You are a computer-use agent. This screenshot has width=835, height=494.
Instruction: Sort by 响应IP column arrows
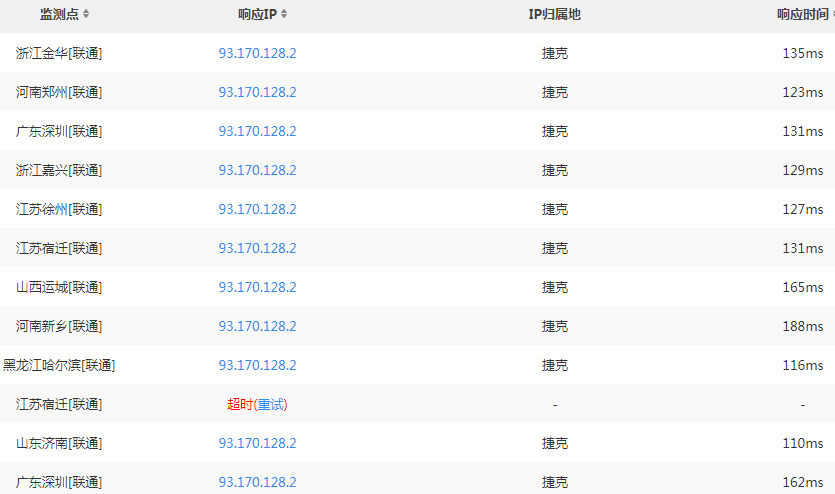coord(284,14)
